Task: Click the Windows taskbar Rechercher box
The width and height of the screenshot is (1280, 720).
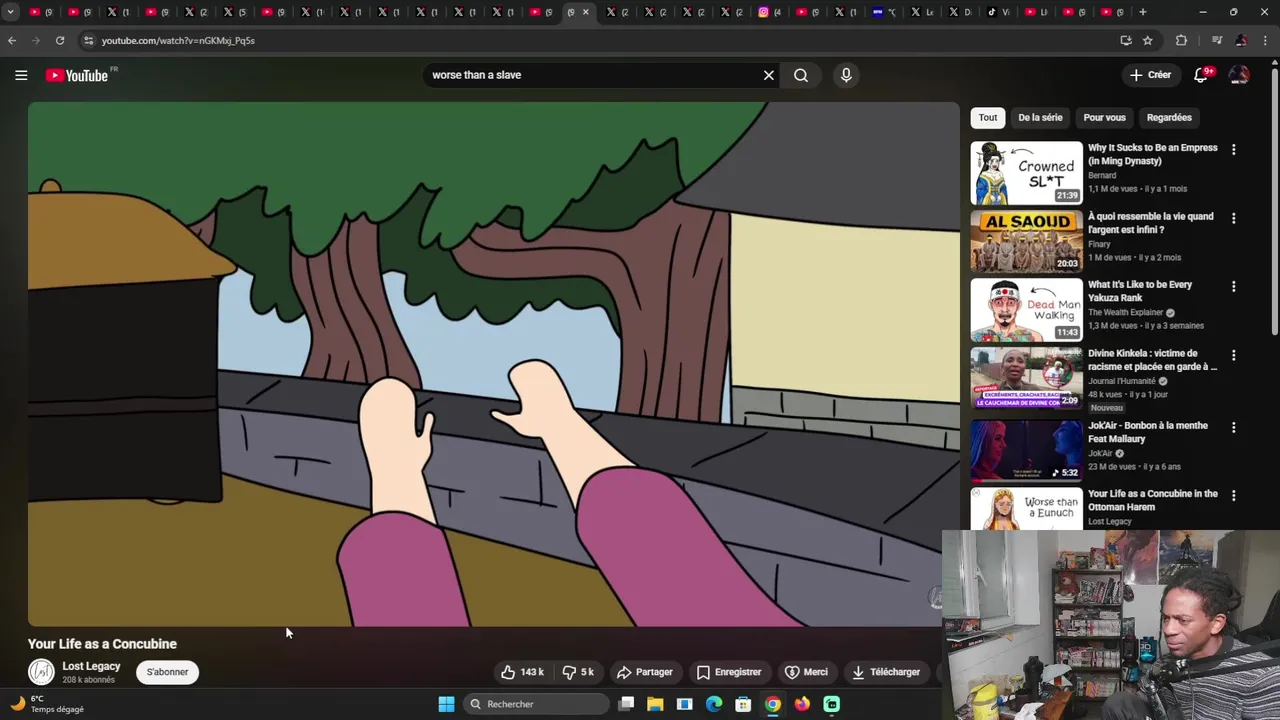Action: tap(537, 704)
